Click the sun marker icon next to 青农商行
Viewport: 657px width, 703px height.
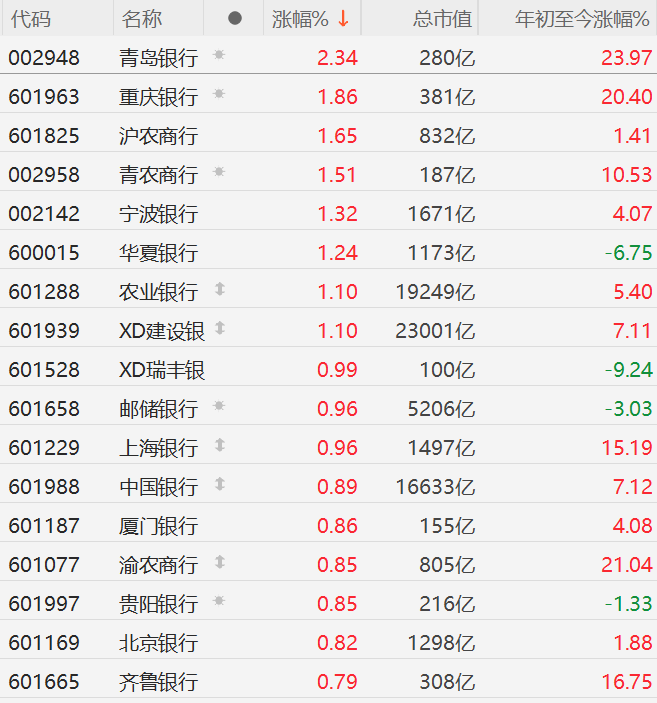(219, 172)
